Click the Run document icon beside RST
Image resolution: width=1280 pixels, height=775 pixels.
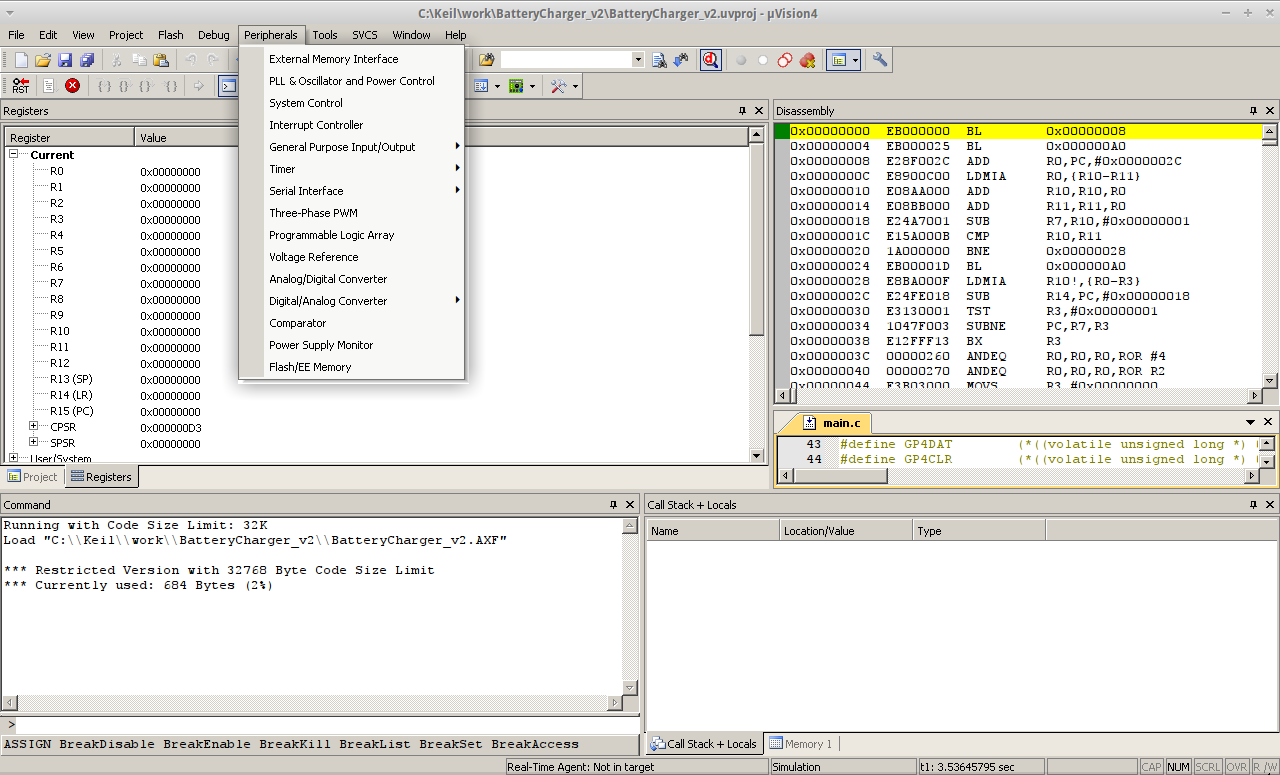pyautogui.click(x=48, y=86)
